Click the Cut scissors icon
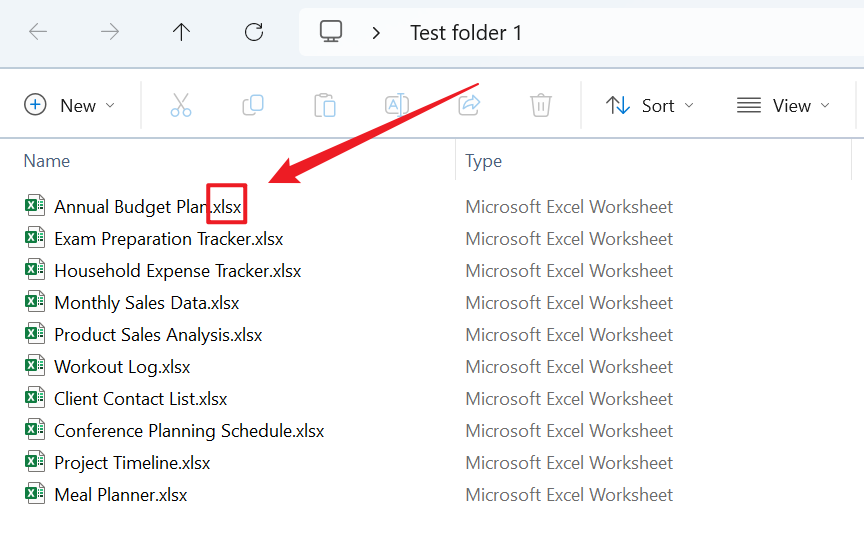This screenshot has width=864, height=545. tap(181, 105)
